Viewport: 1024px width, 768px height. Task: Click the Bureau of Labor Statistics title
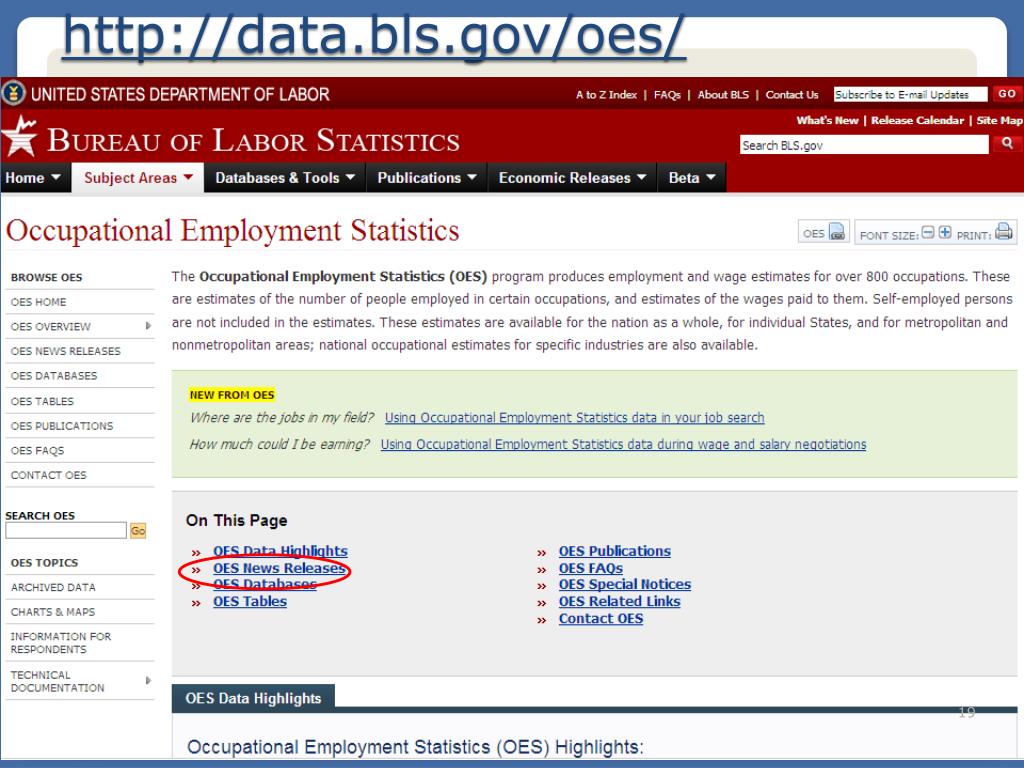tap(253, 140)
